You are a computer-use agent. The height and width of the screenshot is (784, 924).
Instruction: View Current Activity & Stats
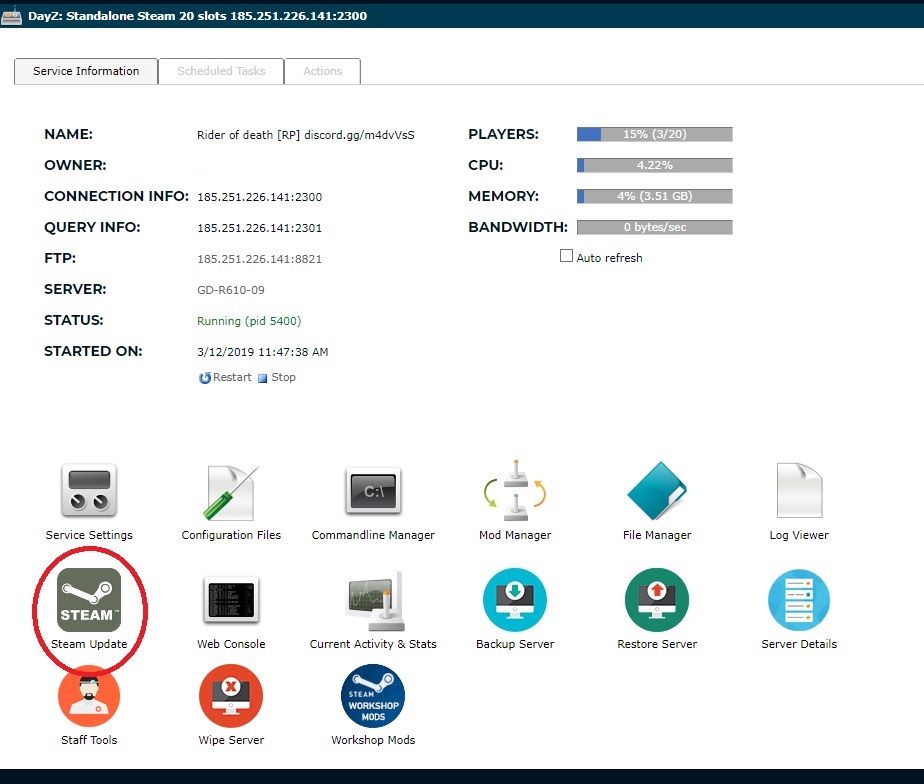pos(373,600)
